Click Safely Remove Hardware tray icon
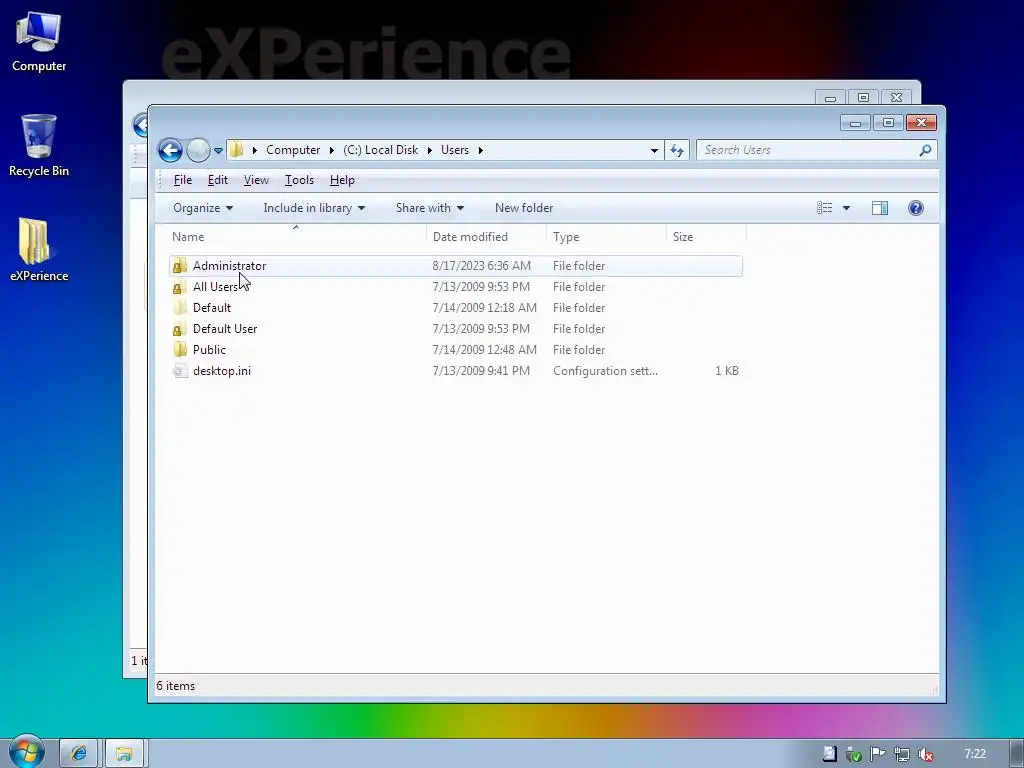 [853, 754]
